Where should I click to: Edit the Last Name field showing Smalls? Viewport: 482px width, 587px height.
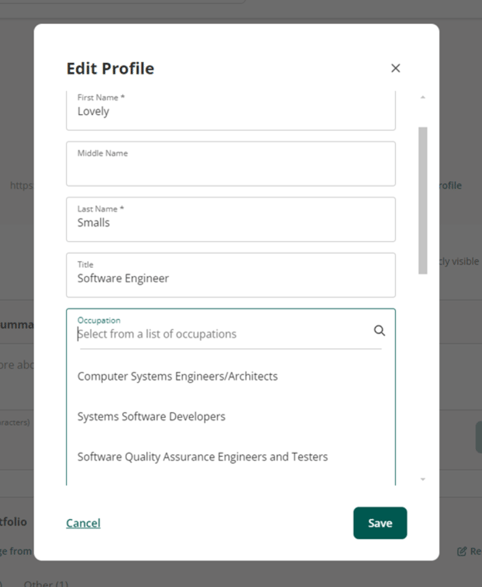[231, 219]
